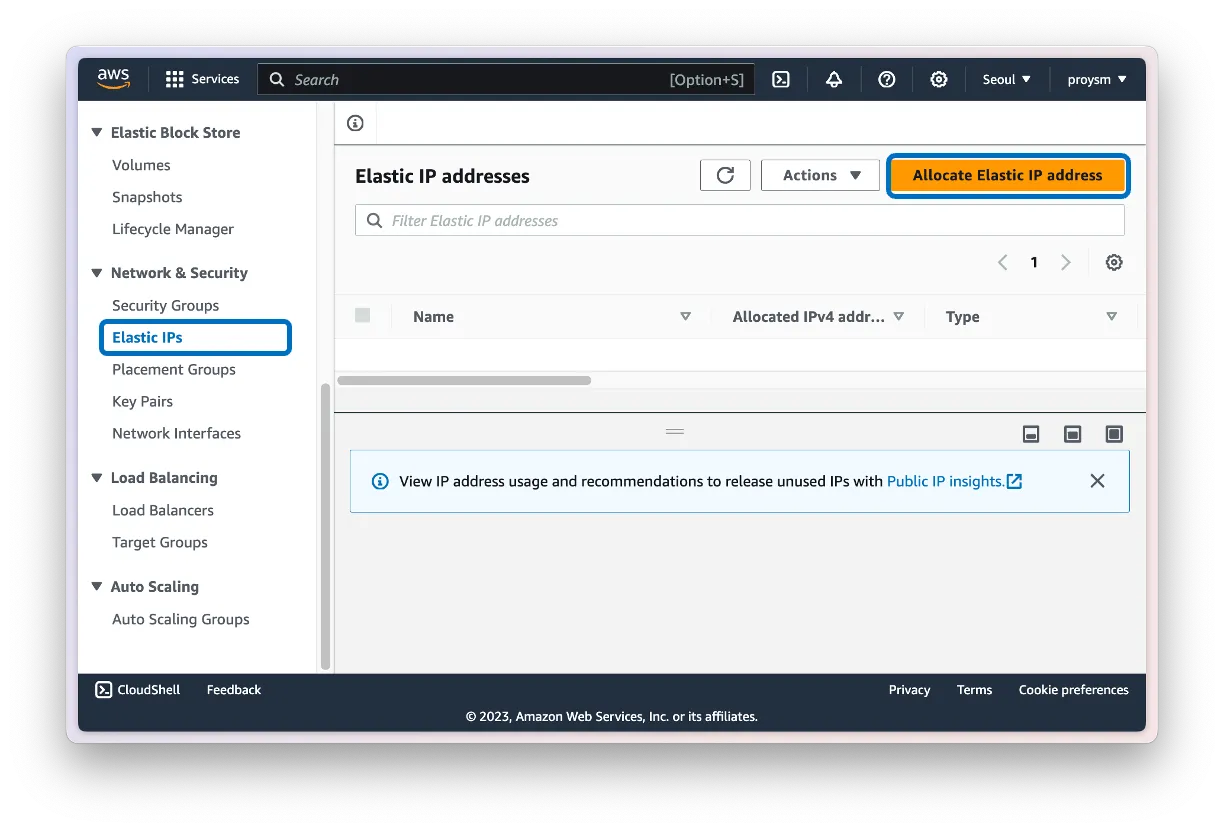Open Key Pairs in the sidebar
Viewport: 1224px width, 832px height.
(142, 401)
